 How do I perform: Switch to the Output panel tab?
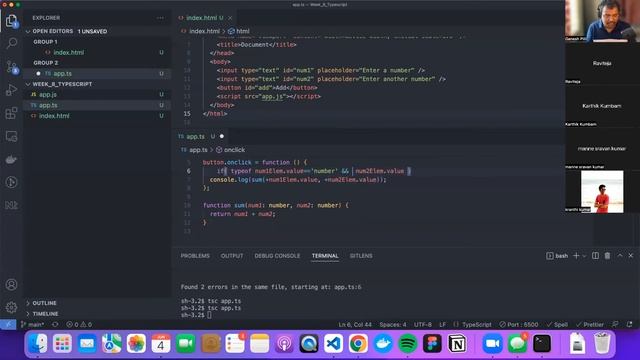(x=232, y=256)
